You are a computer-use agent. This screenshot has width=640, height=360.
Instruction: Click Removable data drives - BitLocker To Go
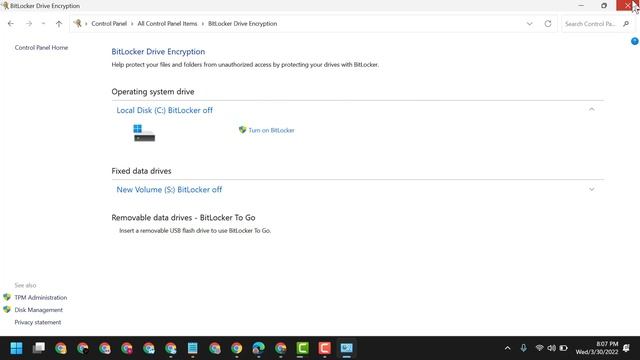pyautogui.click(x=183, y=218)
